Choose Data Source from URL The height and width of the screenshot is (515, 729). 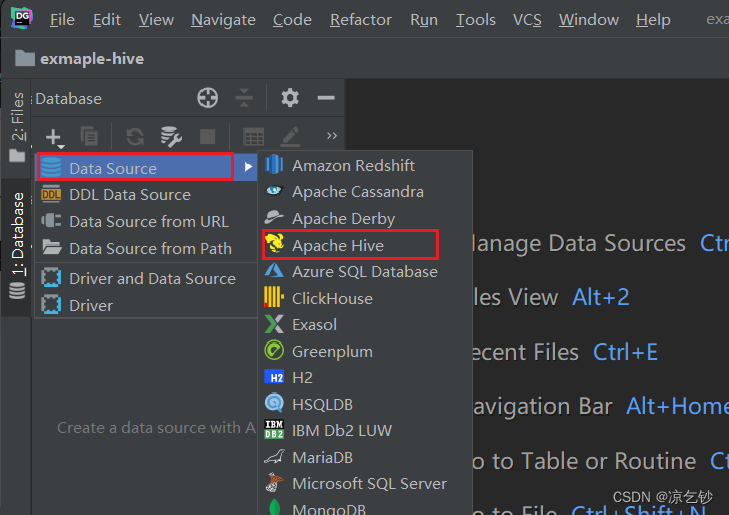point(146,222)
